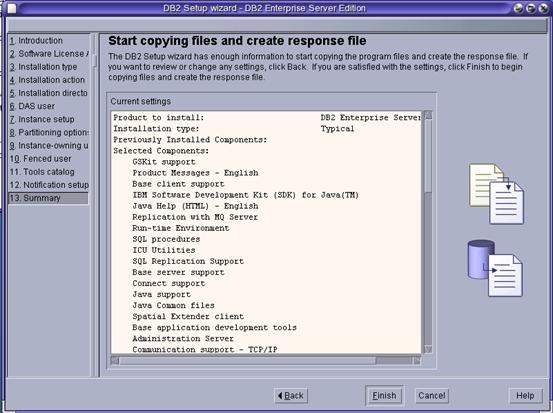The image size is (553, 413).
Task: Open Help for this wizard page
Action: [x=525, y=396]
